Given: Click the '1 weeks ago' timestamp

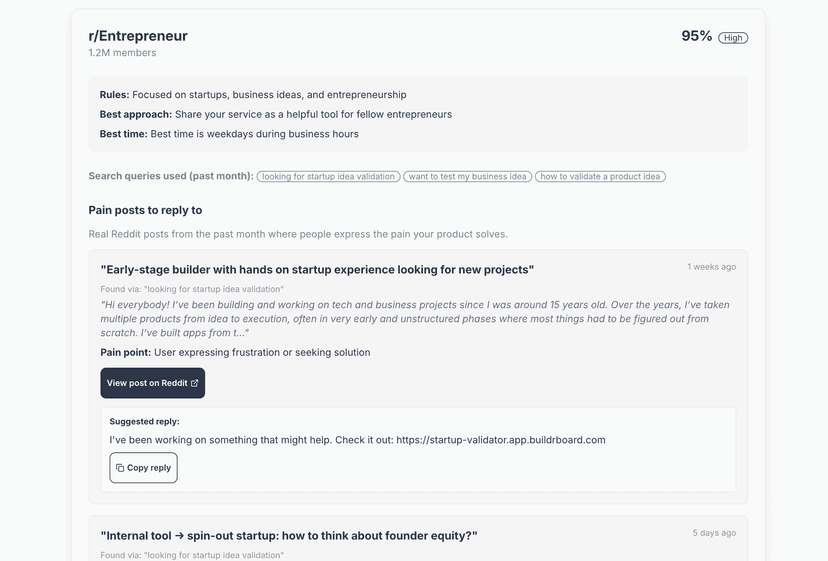Looking at the screenshot, I should (x=711, y=267).
